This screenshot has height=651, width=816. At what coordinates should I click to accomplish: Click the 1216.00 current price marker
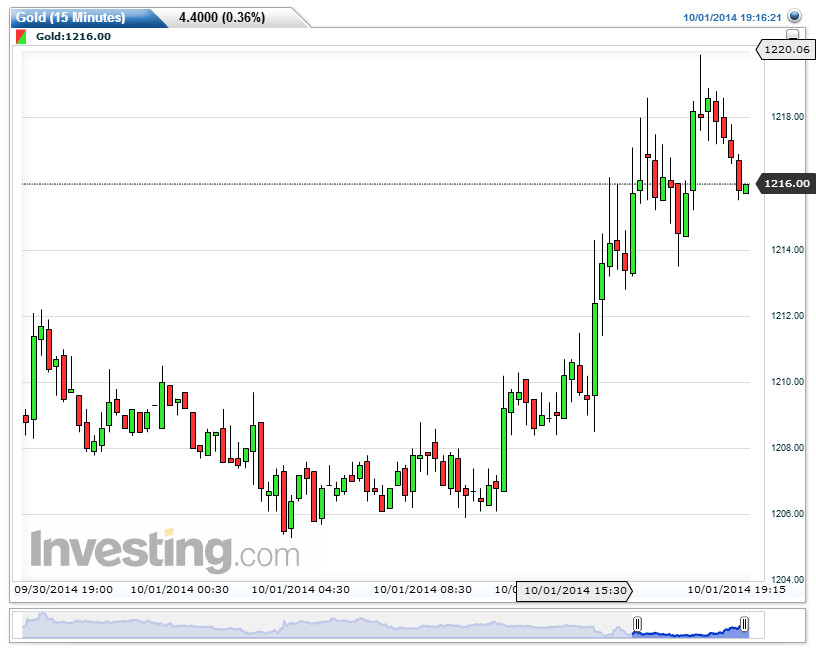[786, 183]
